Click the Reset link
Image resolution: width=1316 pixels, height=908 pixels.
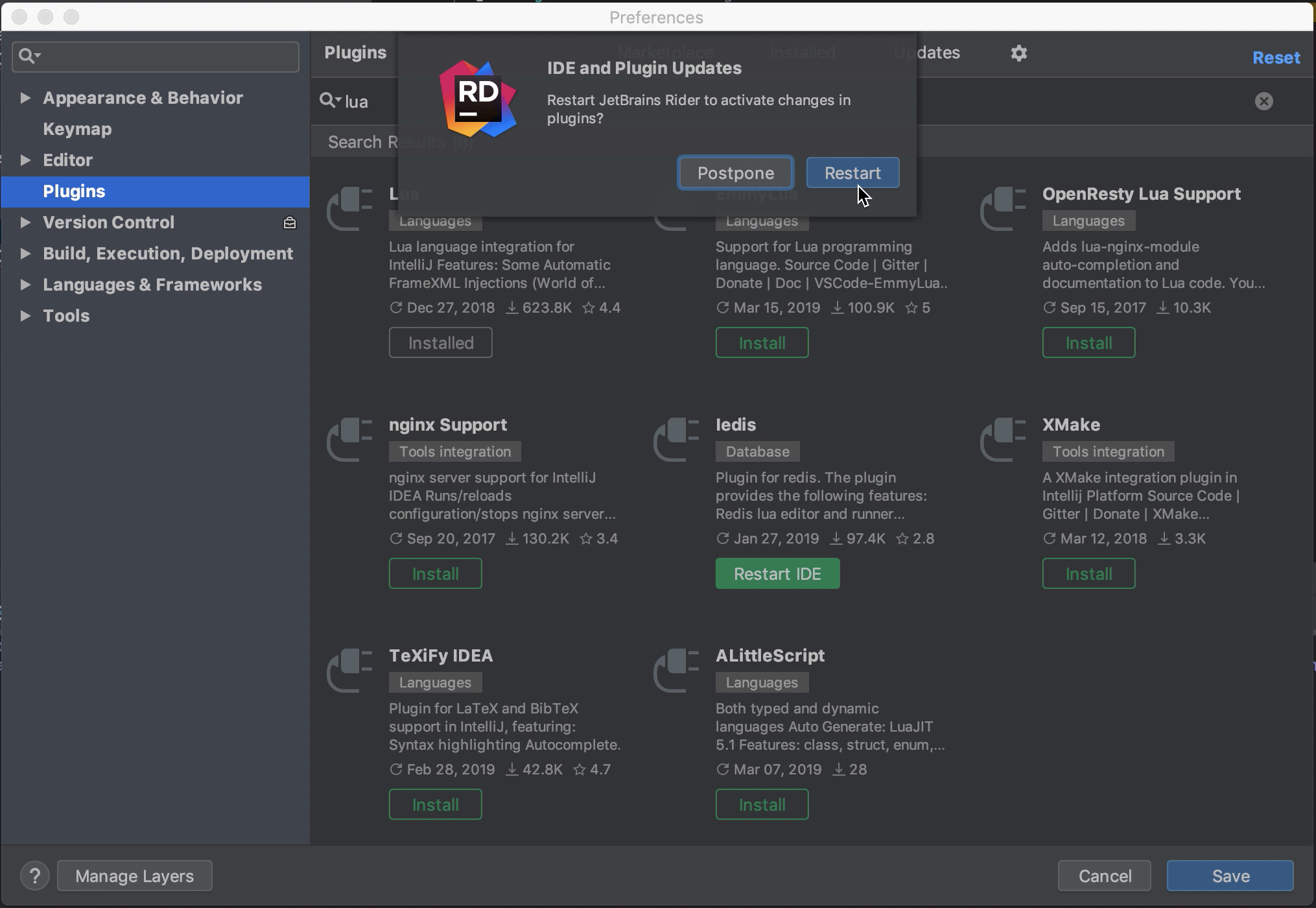click(x=1276, y=58)
